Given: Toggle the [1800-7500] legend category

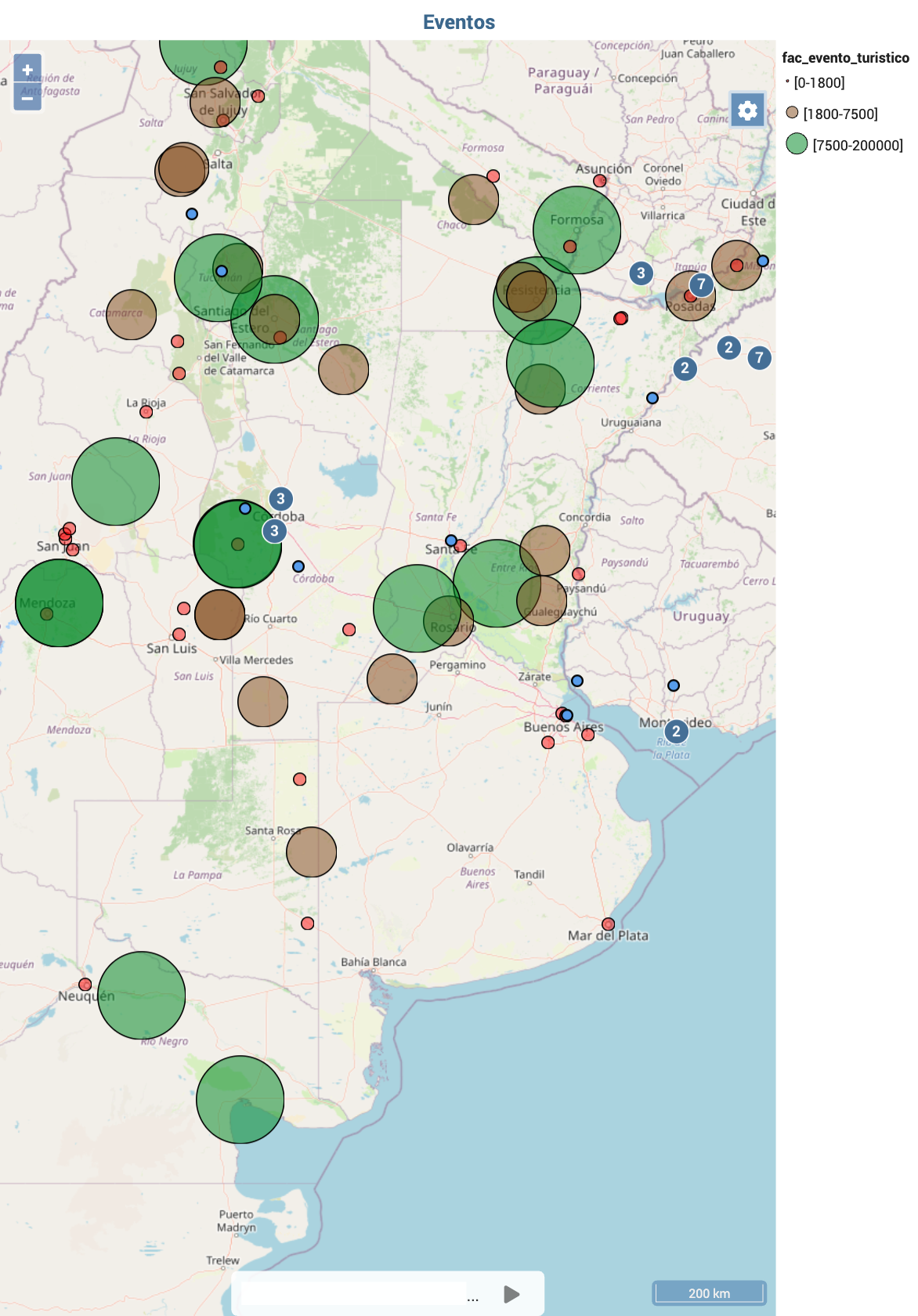Looking at the screenshot, I should [840, 114].
